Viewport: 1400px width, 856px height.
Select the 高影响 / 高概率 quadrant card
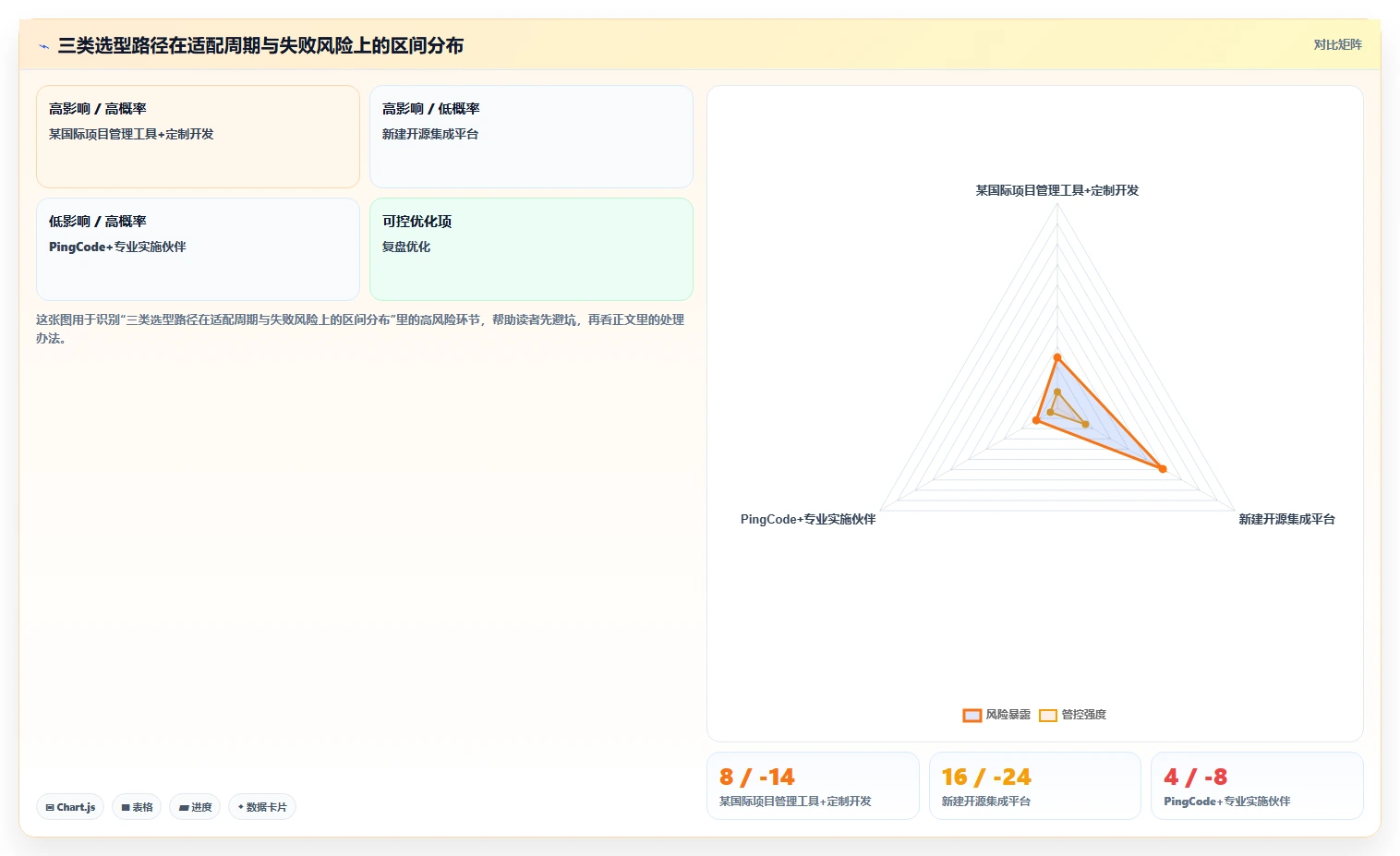(198, 137)
